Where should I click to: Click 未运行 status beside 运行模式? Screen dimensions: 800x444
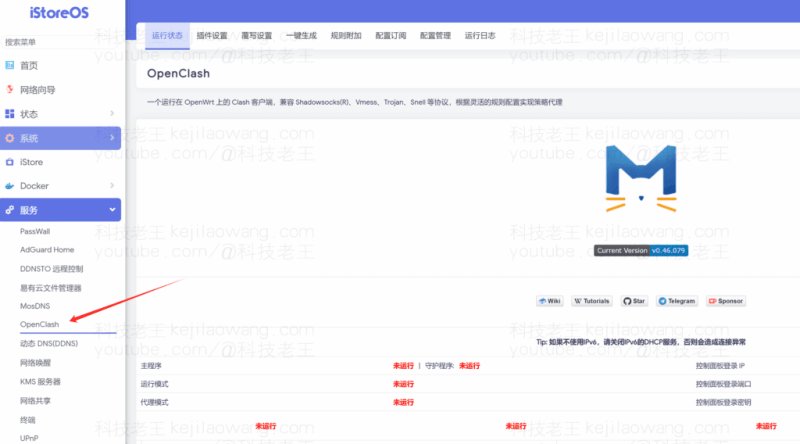coord(403,384)
